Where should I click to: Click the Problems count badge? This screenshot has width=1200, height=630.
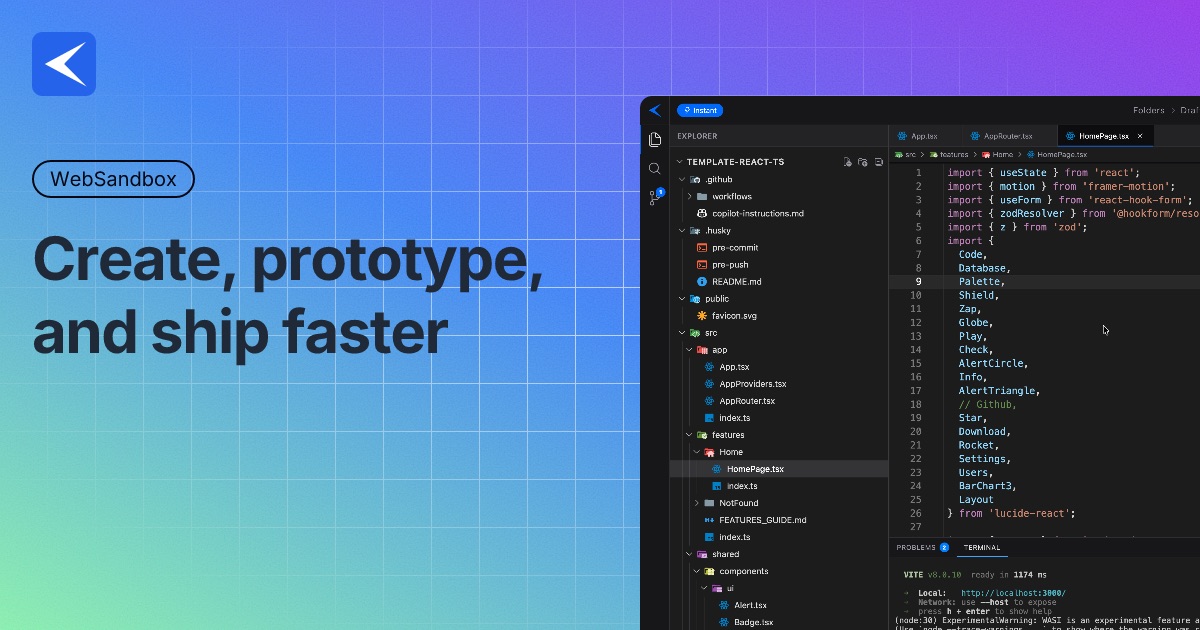pos(944,548)
